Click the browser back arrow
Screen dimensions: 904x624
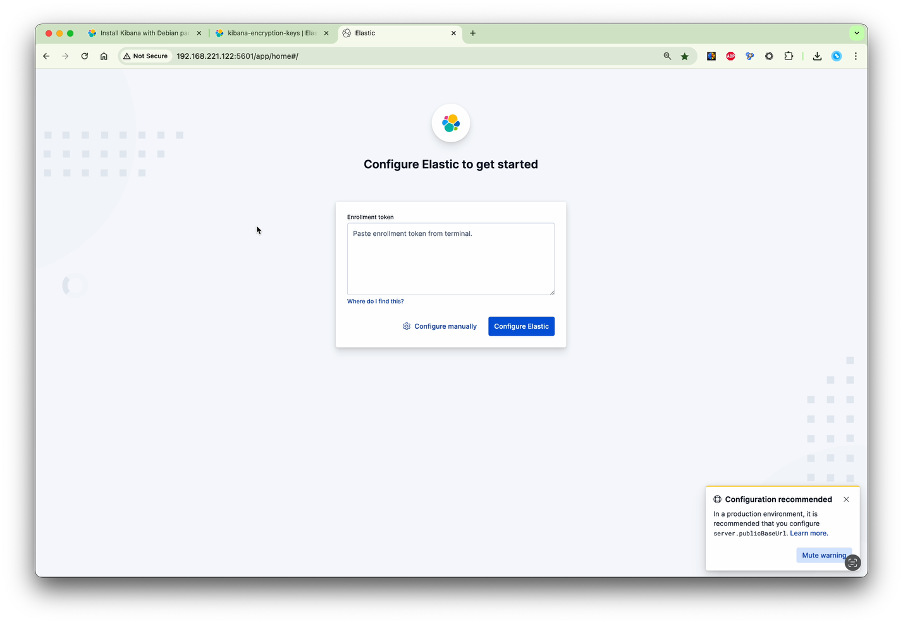46,56
